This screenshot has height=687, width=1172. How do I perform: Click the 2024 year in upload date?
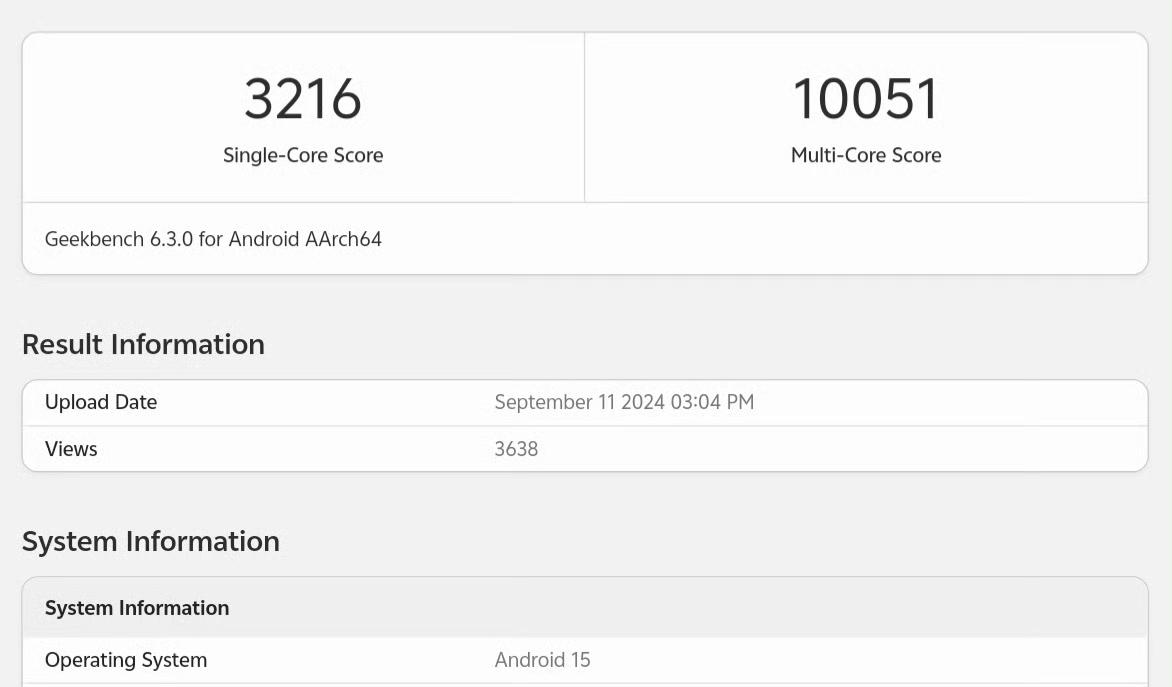click(643, 402)
